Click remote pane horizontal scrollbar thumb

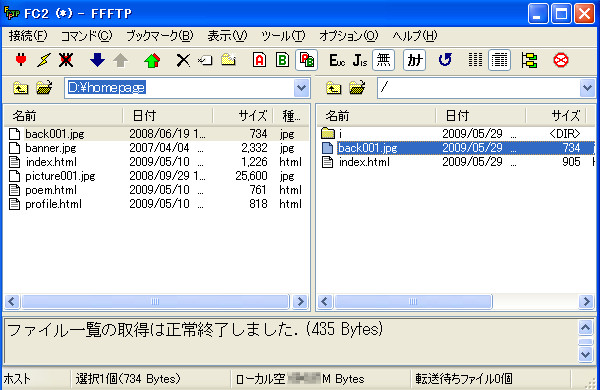[413, 302]
